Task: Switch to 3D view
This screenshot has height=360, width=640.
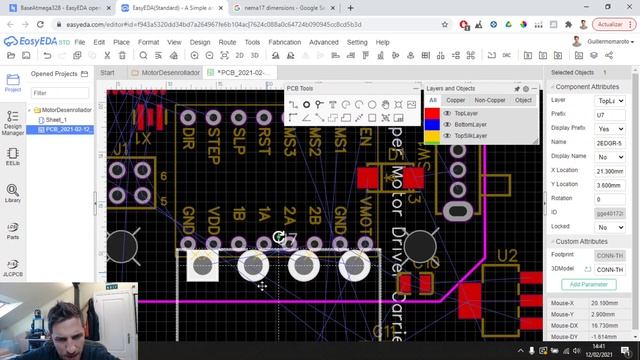Action: [x=255, y=56]
